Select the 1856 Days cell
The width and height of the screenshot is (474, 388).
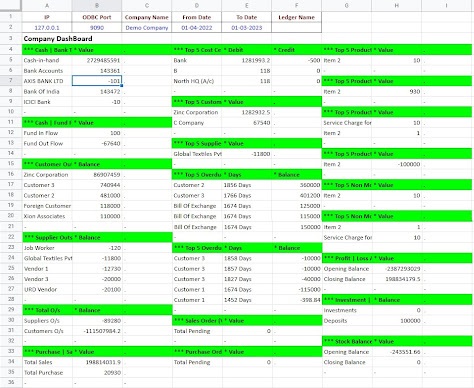247,185
